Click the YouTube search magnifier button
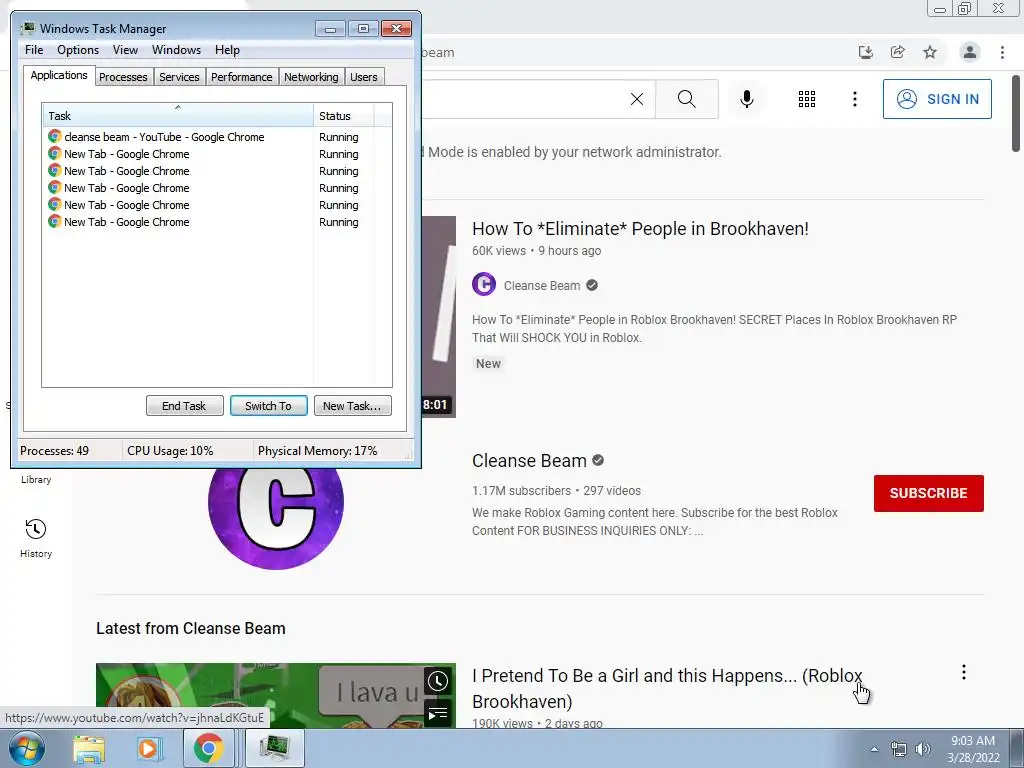 point(686,99)
